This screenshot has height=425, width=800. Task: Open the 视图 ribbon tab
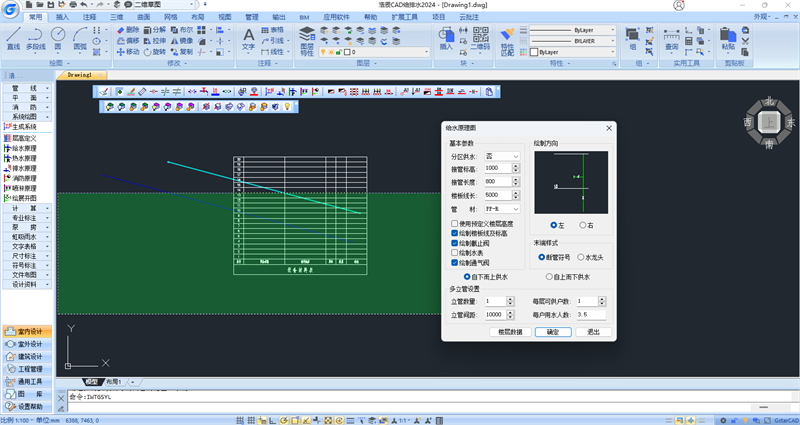point(224,17)
